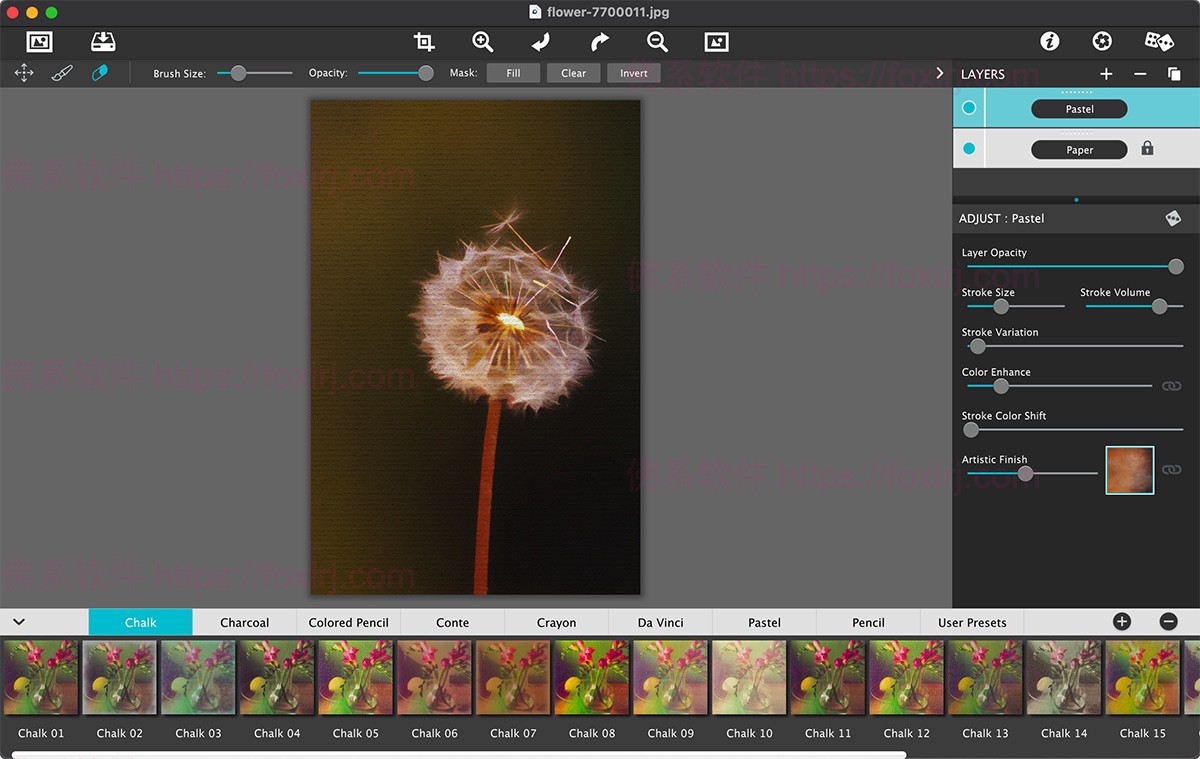Open the info icon panel
This screenshot has height=759, width=1200.
tap(1049, 42)
